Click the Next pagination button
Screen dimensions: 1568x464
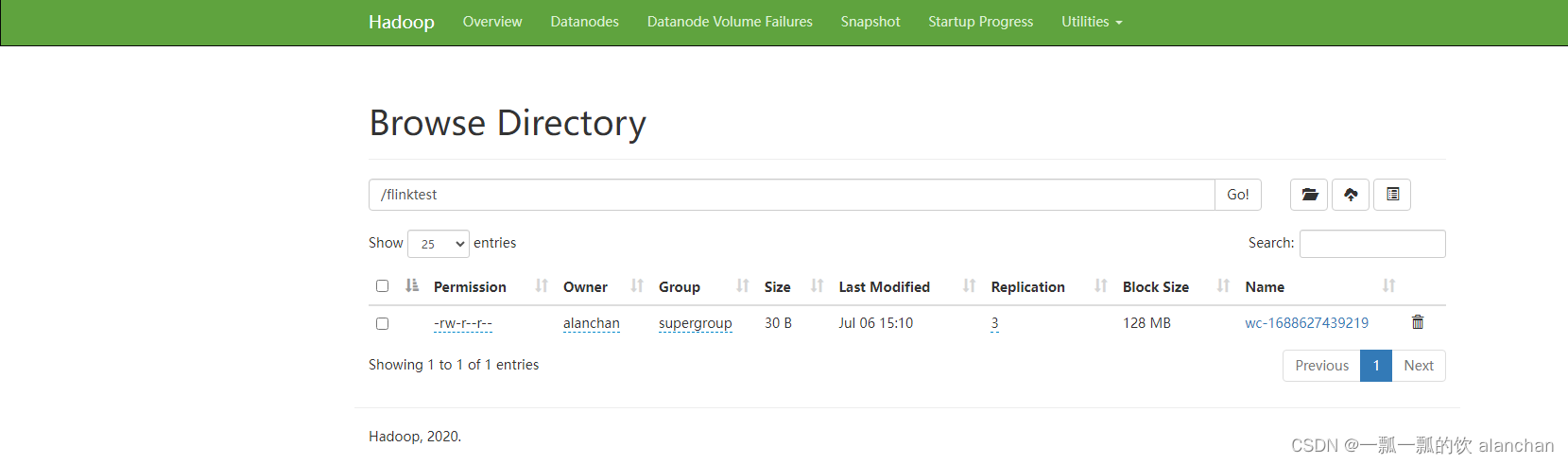[1419, 366]
